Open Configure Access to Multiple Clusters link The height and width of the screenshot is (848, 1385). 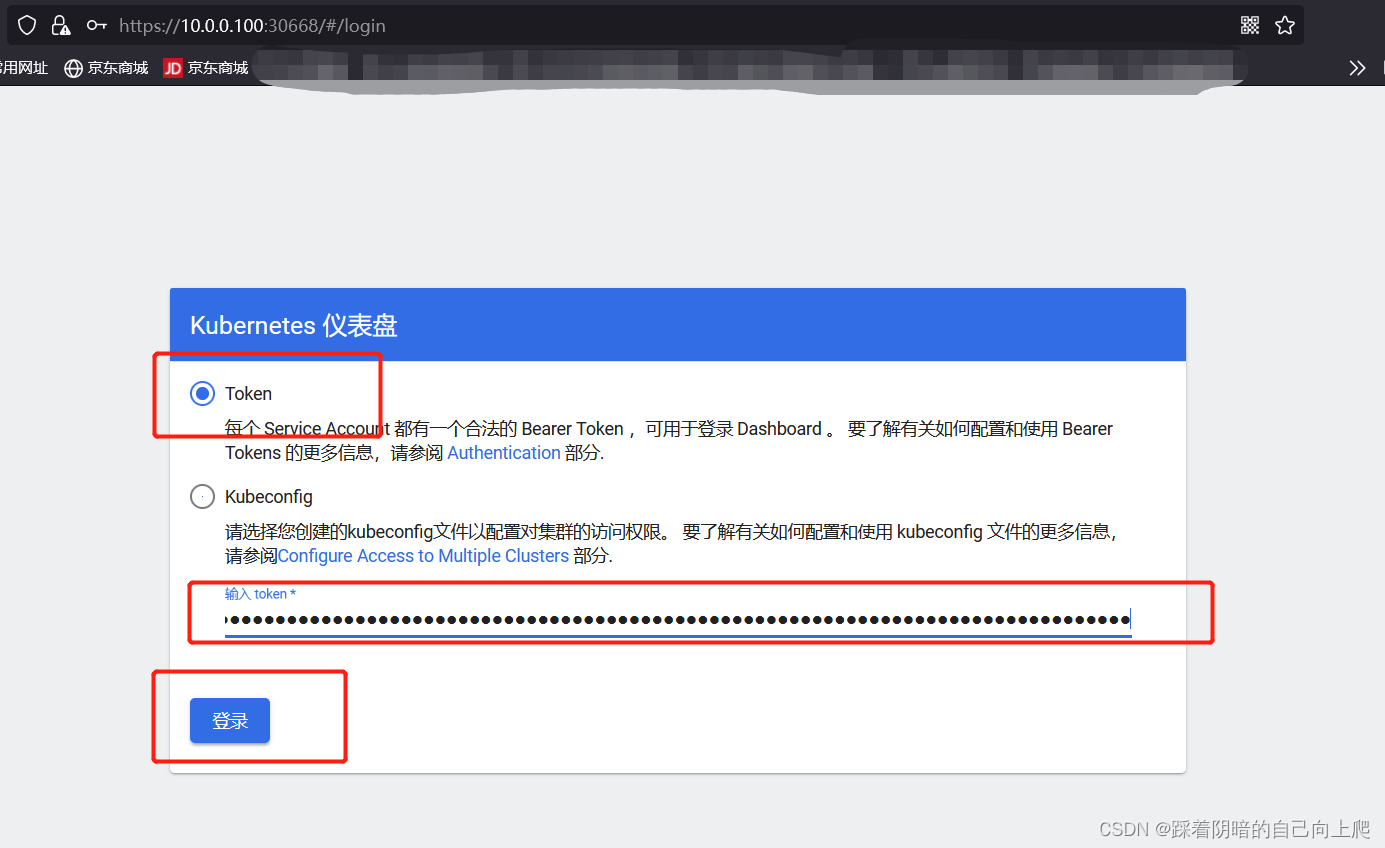pos(423,556)
